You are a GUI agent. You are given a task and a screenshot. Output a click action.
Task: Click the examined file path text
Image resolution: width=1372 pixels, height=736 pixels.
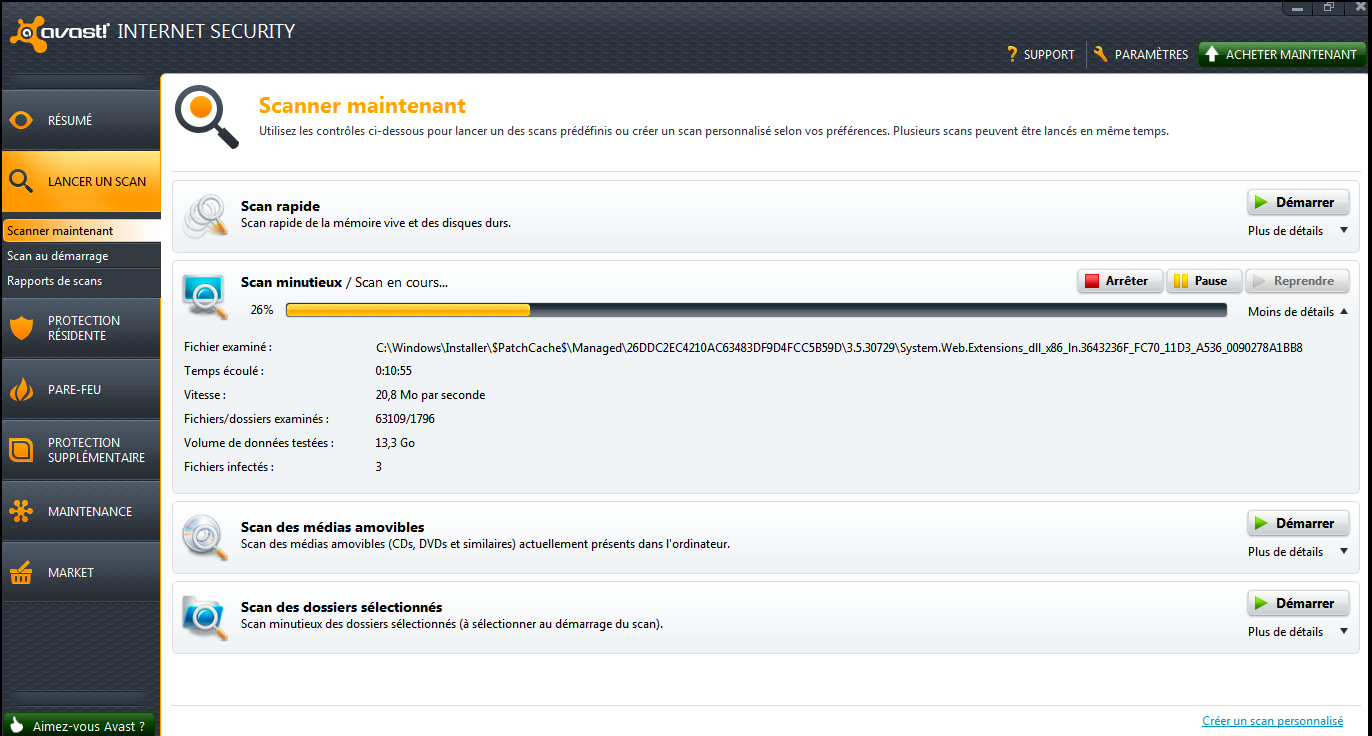[x=839, y=347]
